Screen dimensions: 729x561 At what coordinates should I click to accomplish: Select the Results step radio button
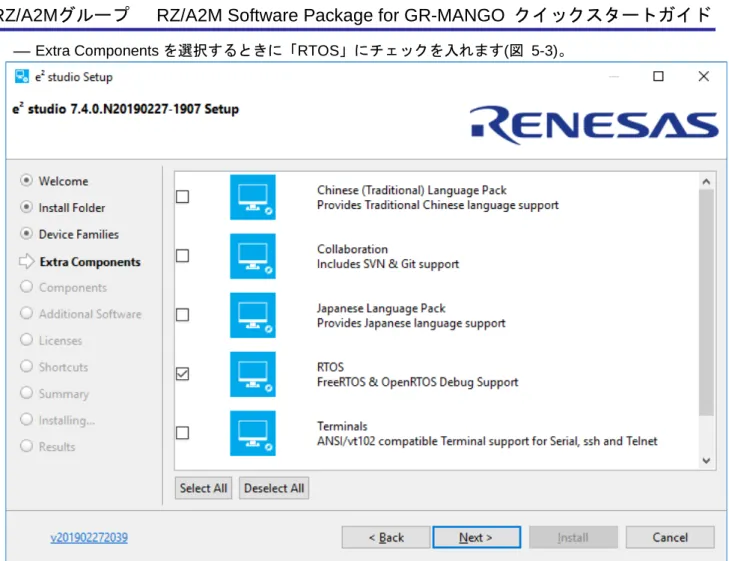point(27,446)
